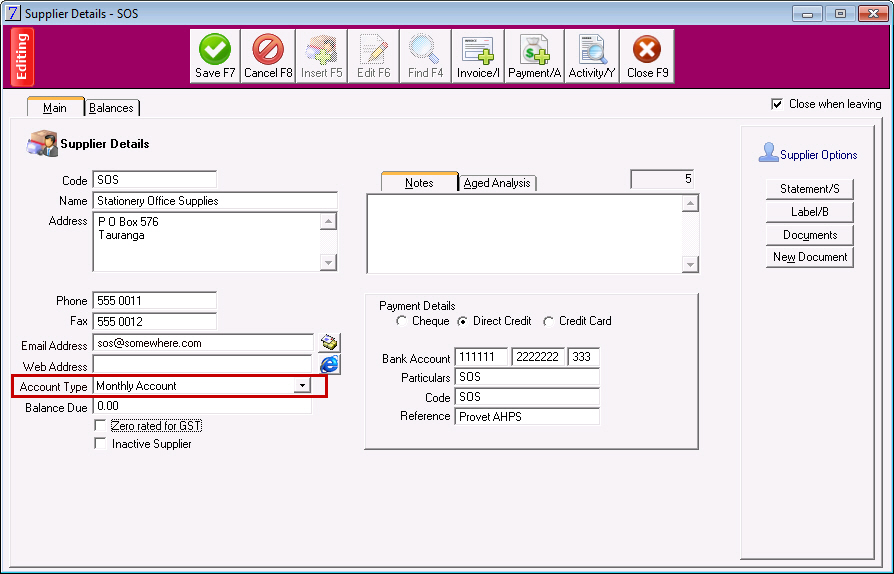Click the app icon in title bar
The height and width of the screenshot is (574, 894).
(13, 13)
